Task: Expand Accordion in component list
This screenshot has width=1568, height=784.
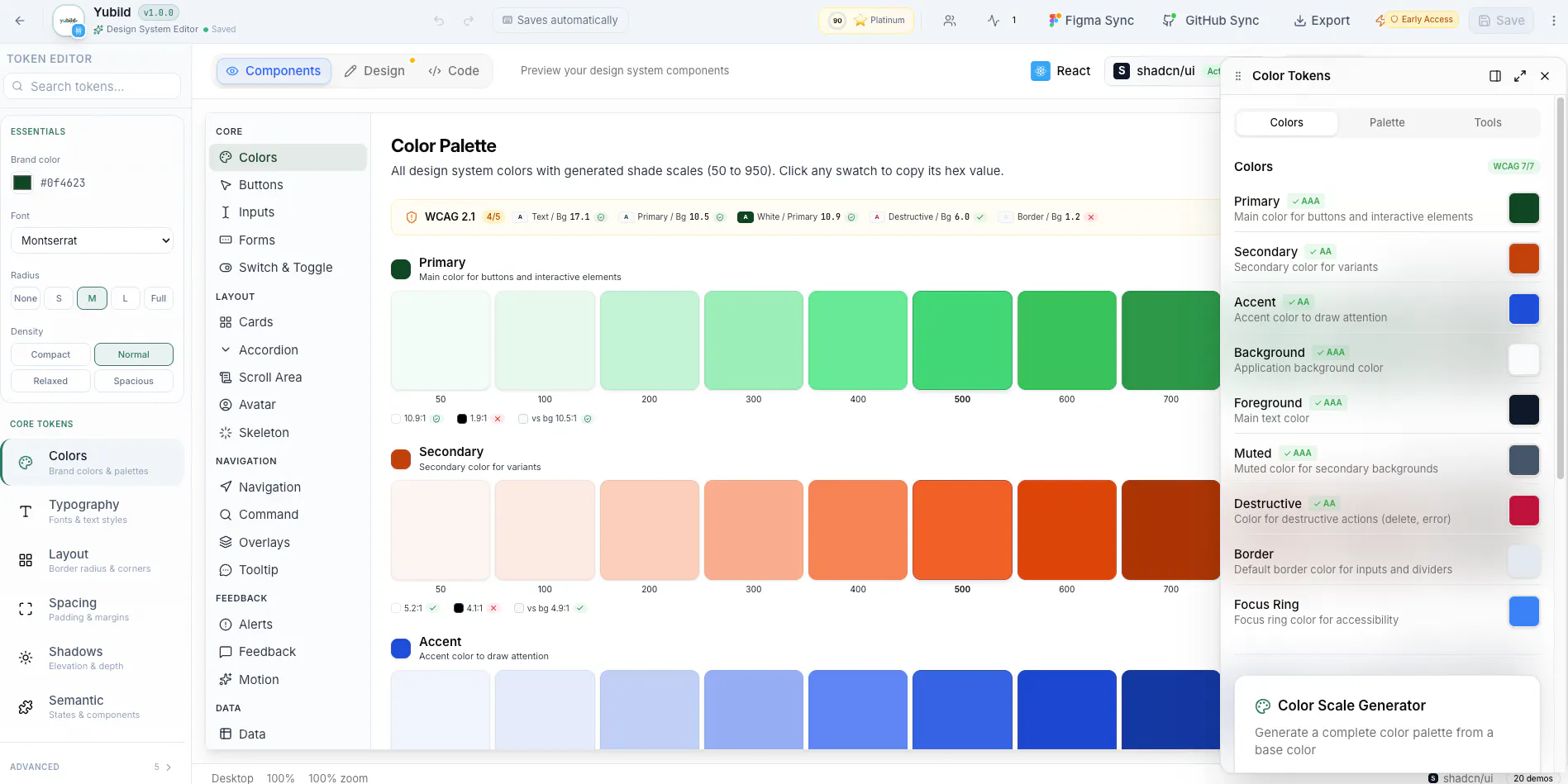Action: [287, 350]
